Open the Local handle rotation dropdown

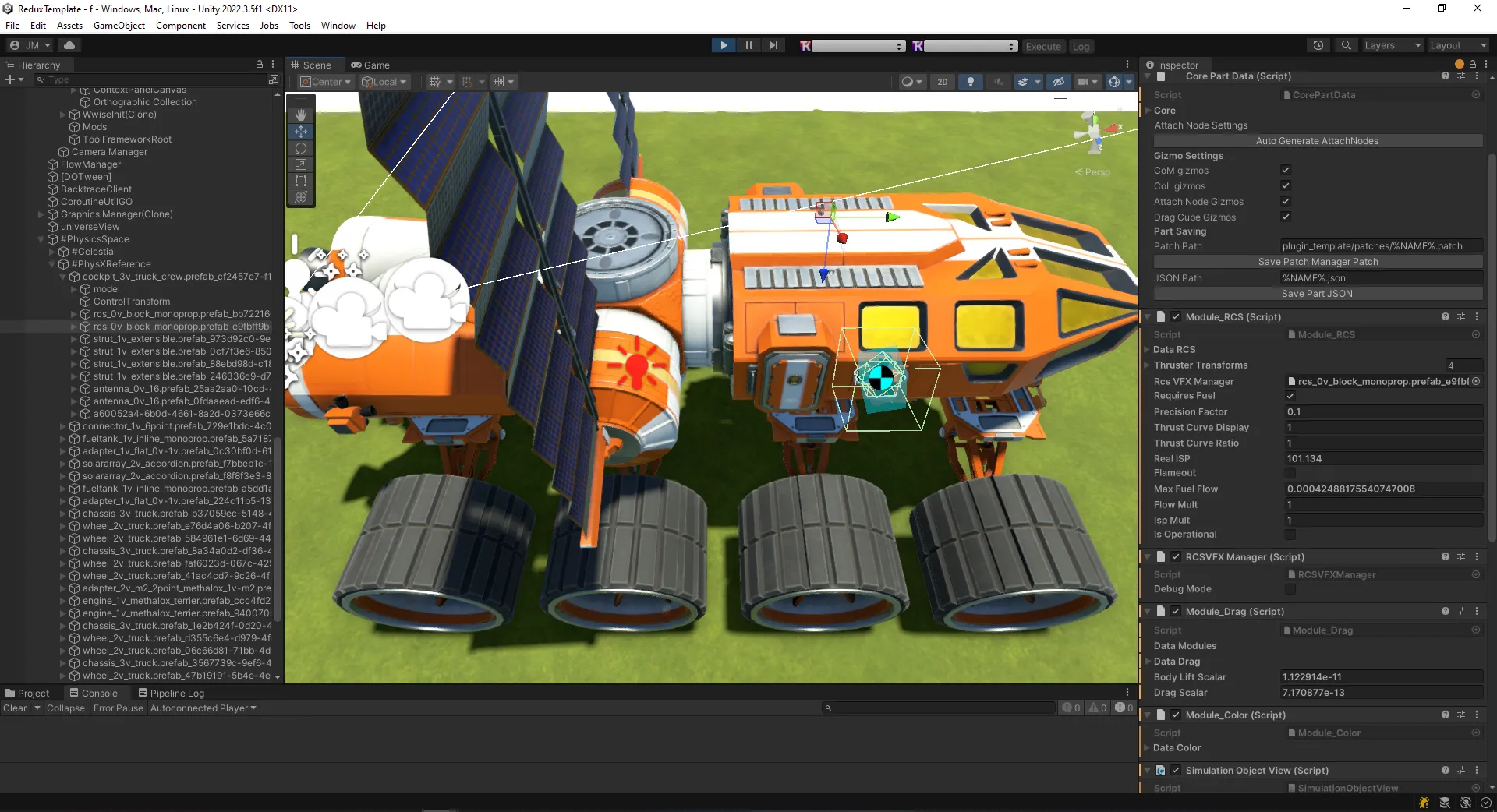[384, 82]
